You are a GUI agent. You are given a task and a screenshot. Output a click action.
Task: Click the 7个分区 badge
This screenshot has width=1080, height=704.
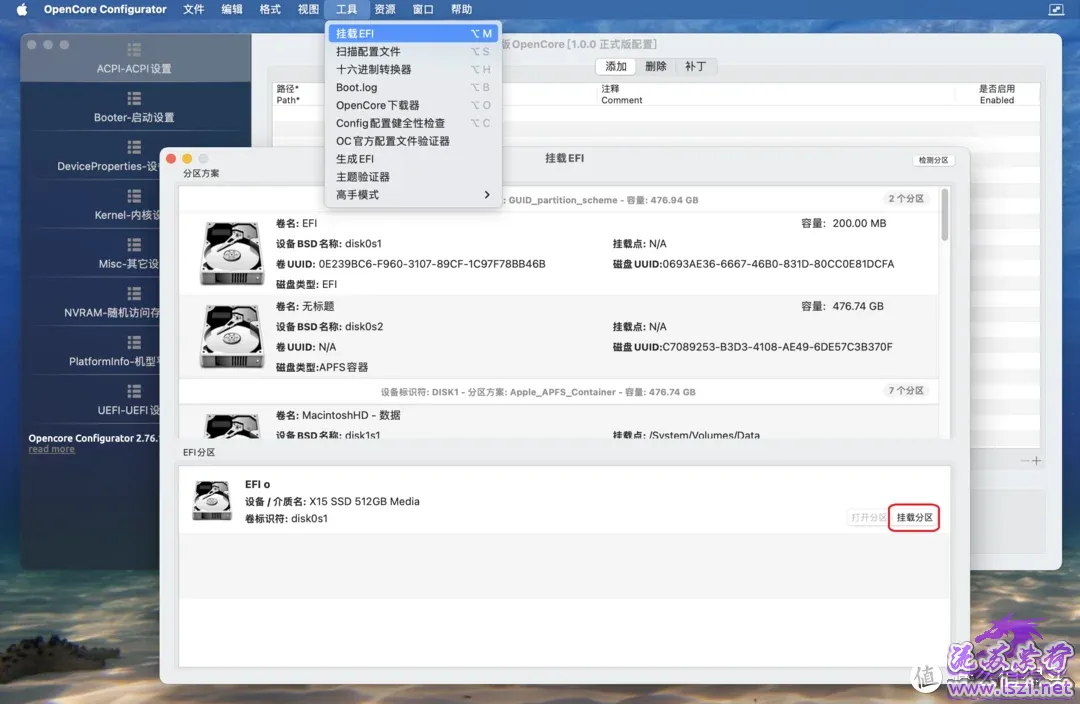click(x=906, y=391)
